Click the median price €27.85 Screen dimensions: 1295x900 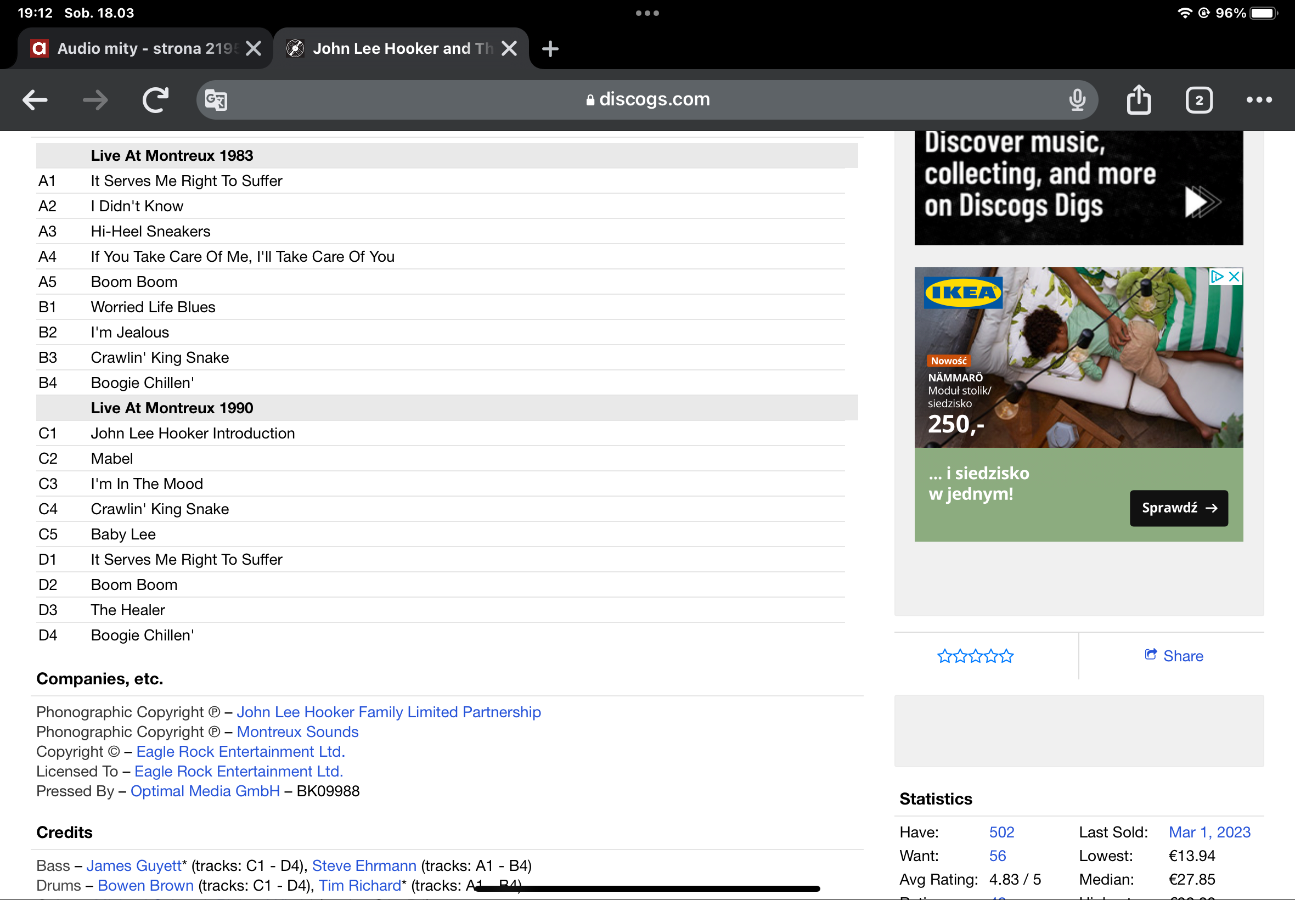(1190, 880)
